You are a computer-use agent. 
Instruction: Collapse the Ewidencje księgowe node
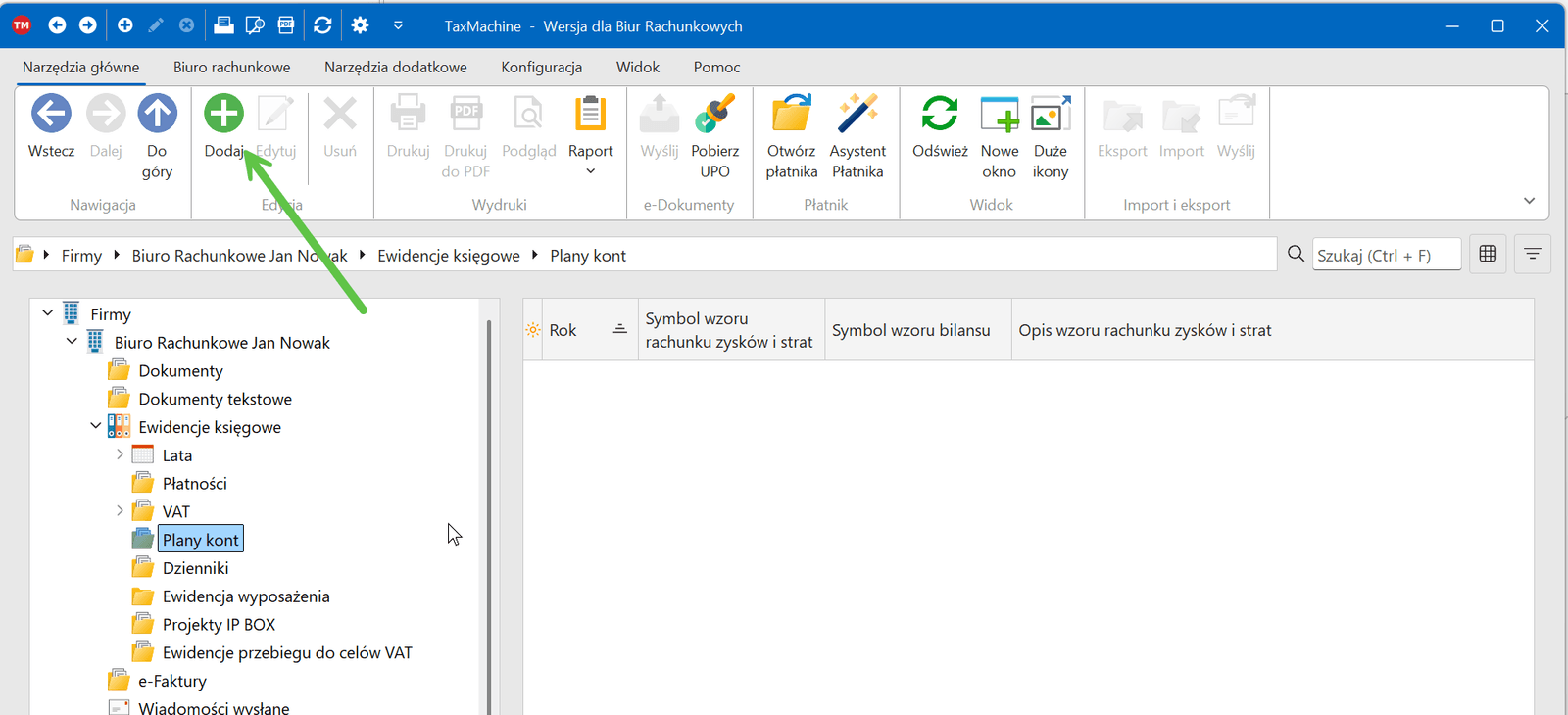click(95, 426)
